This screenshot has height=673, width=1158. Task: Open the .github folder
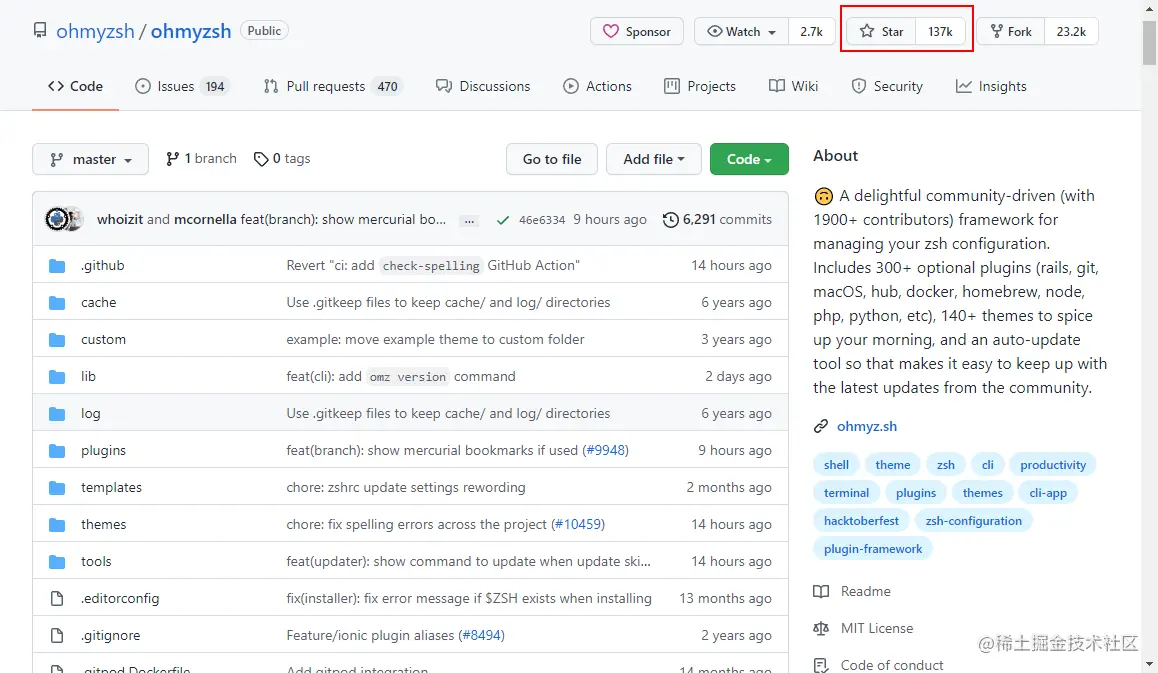tap(103, 265)
